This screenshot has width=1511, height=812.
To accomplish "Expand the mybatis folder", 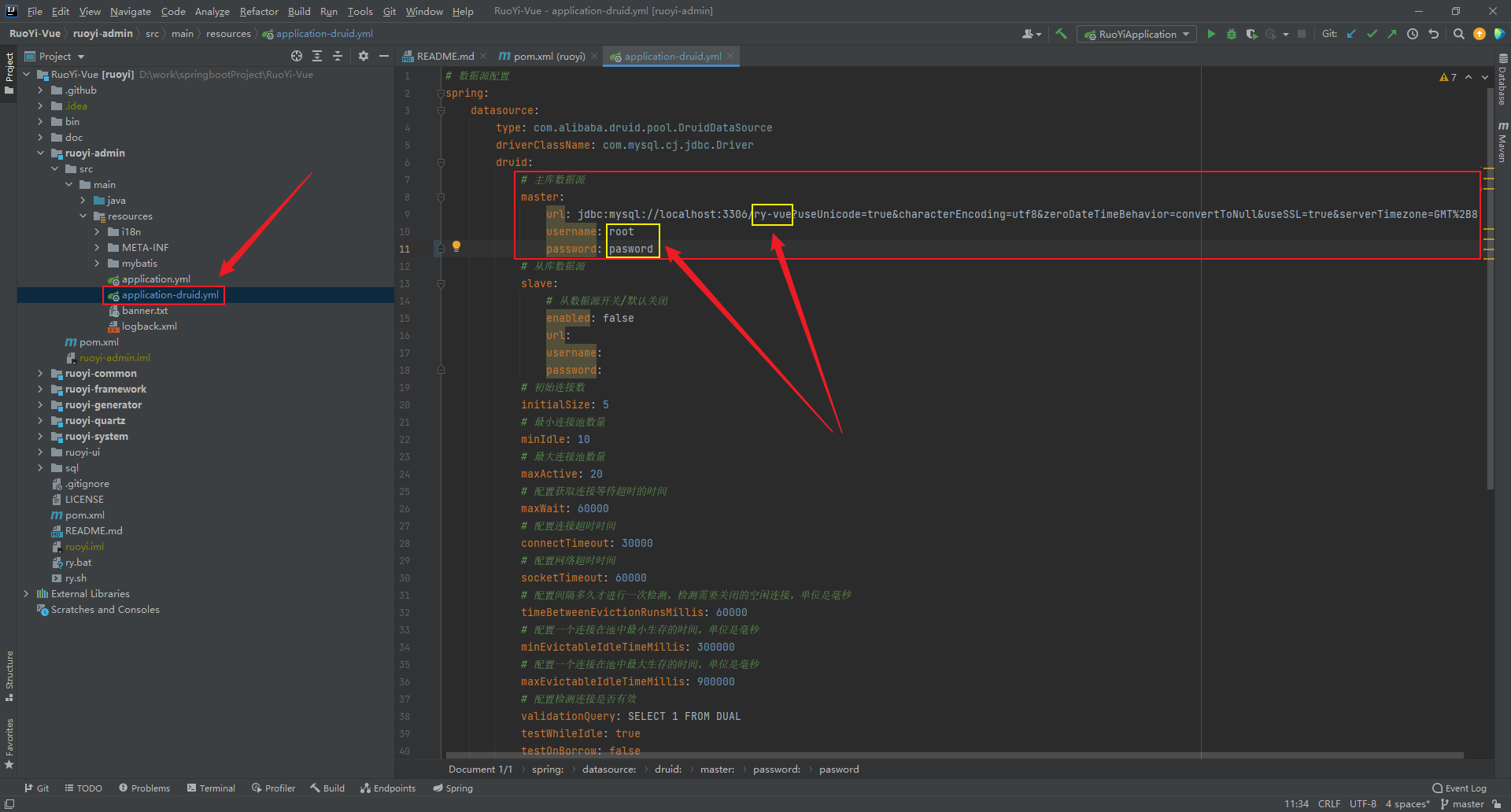I will [x=97, y=263].
